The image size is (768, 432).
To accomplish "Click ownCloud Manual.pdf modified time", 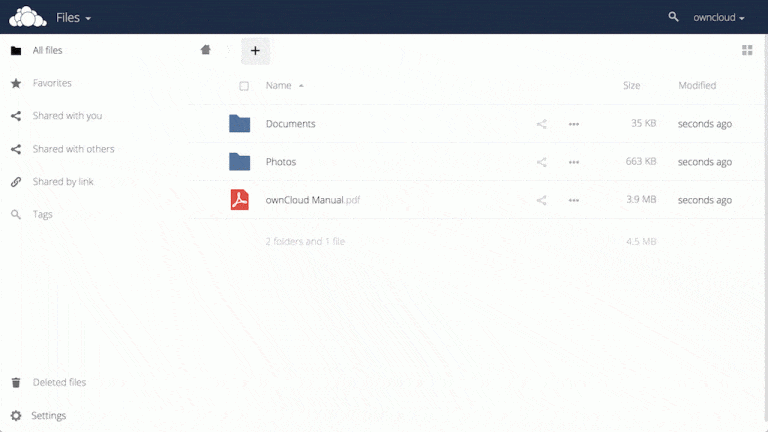I will 705,200.
